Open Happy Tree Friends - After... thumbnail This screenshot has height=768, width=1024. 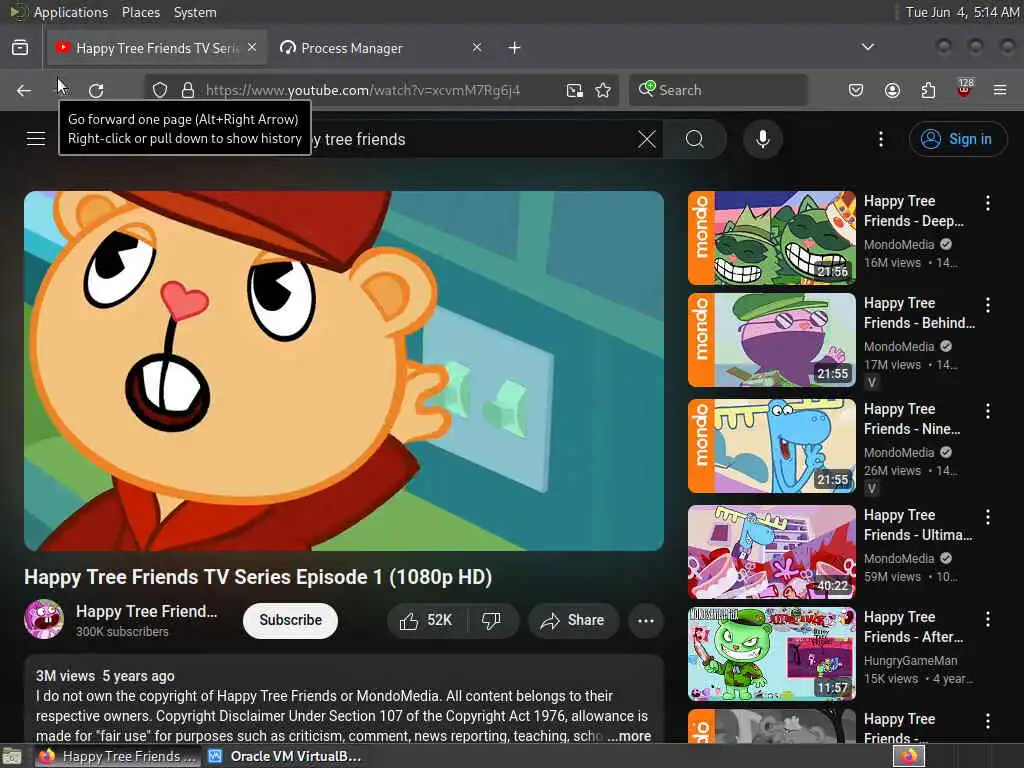pyautogui.click(x=771, y=654)
